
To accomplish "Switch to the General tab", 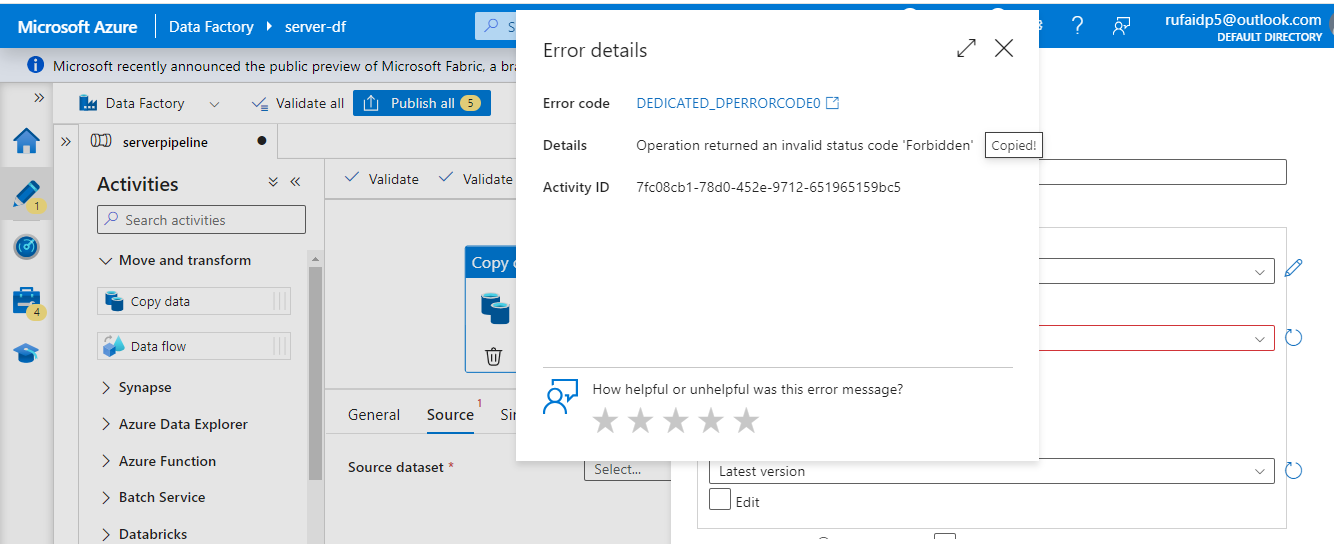I will [x=374, y=414].
